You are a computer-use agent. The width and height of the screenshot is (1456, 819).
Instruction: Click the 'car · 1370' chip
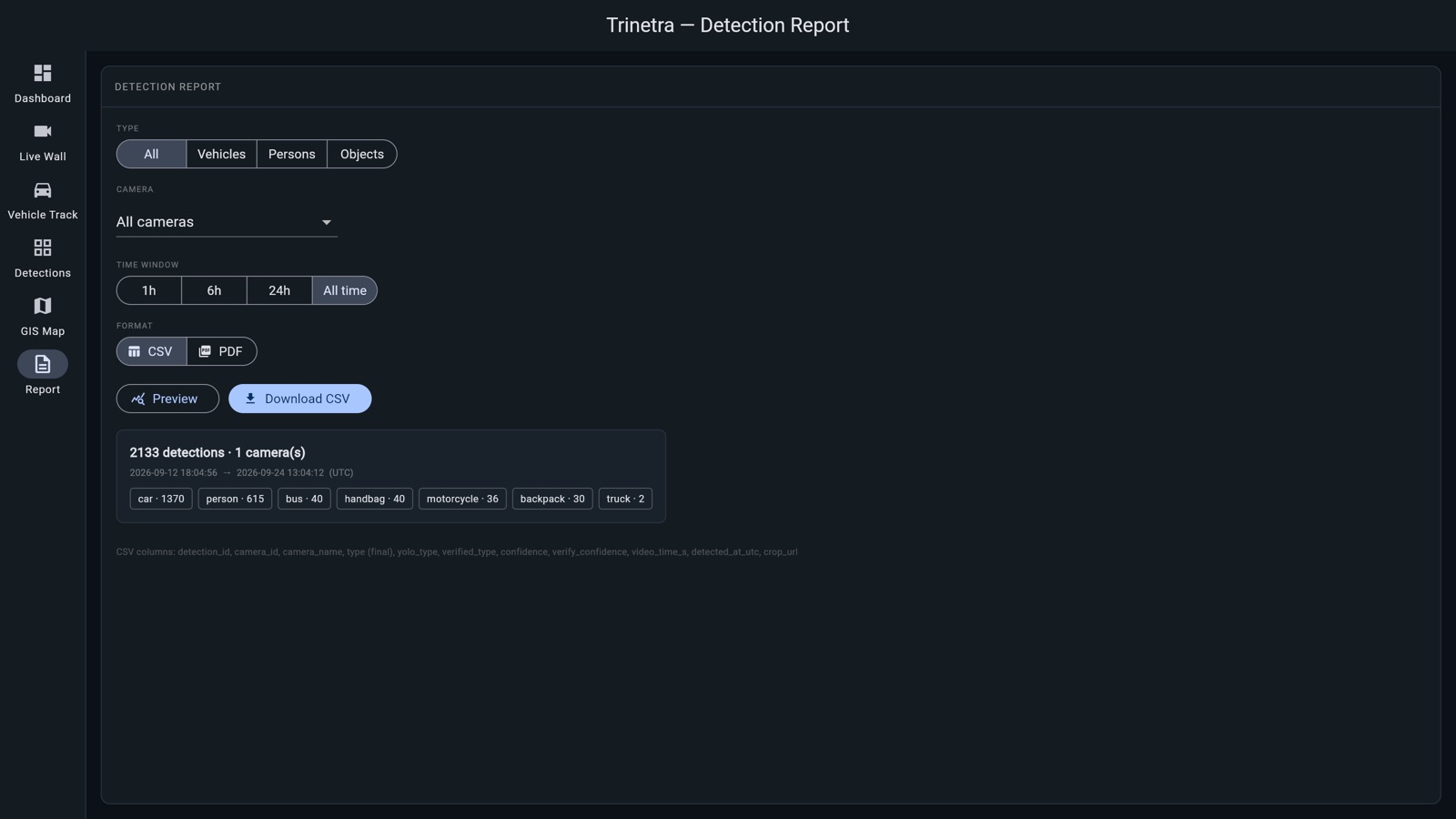click(x=161, y=499)
